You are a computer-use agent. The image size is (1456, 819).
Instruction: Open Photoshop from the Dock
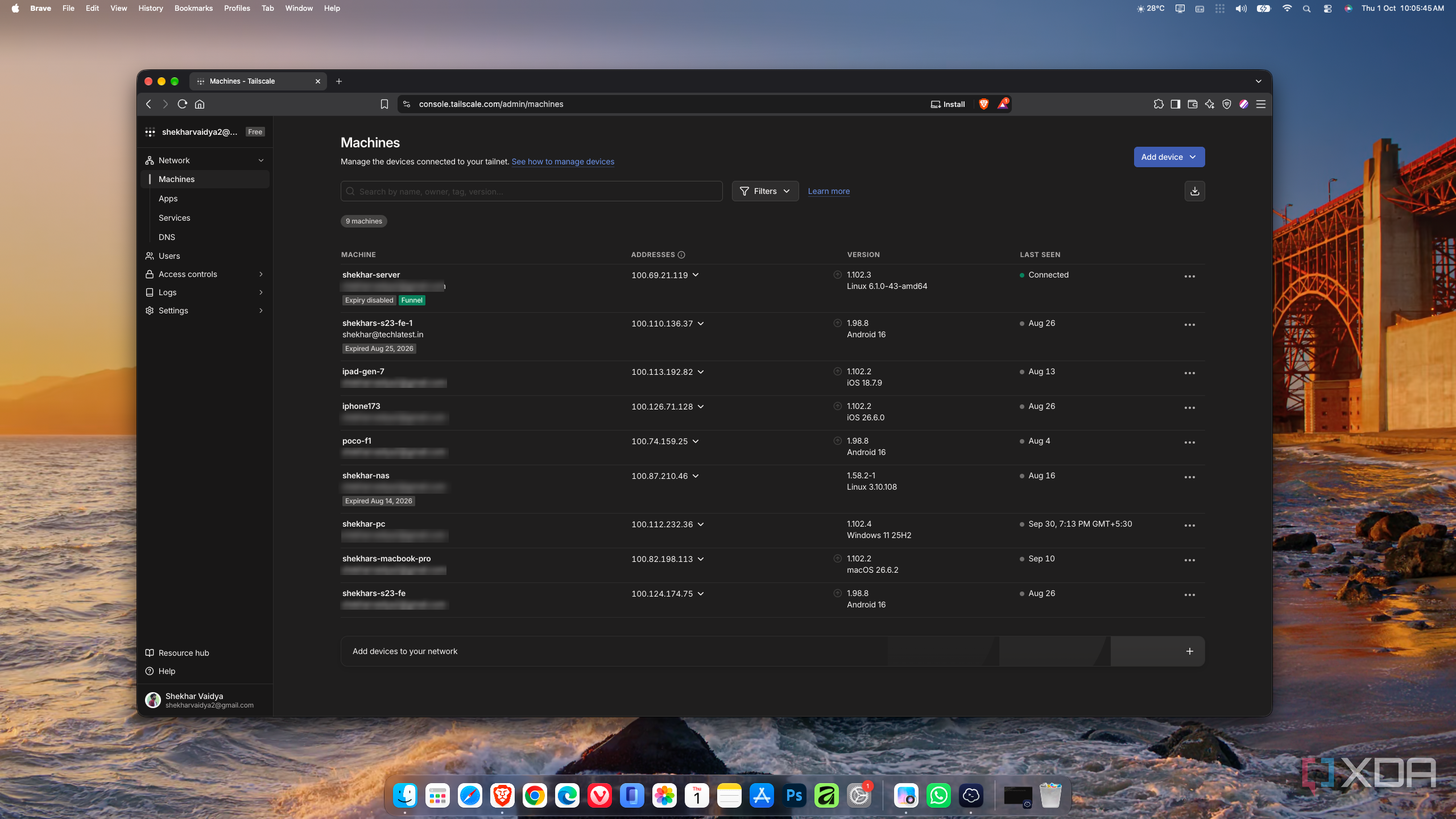[x=794, y=795]
